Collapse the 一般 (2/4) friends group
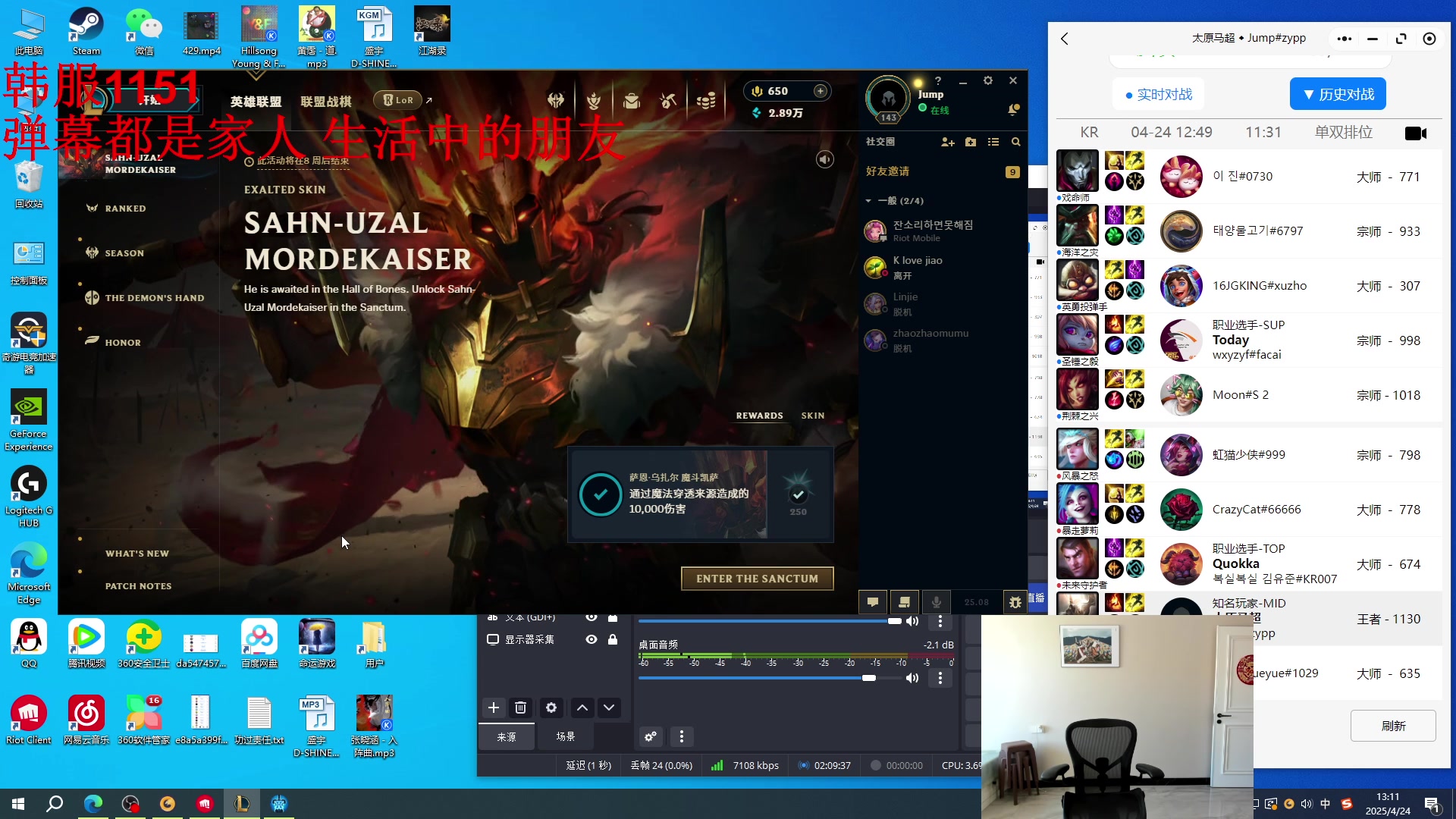 pyautogui.click(x=869, y=201)
